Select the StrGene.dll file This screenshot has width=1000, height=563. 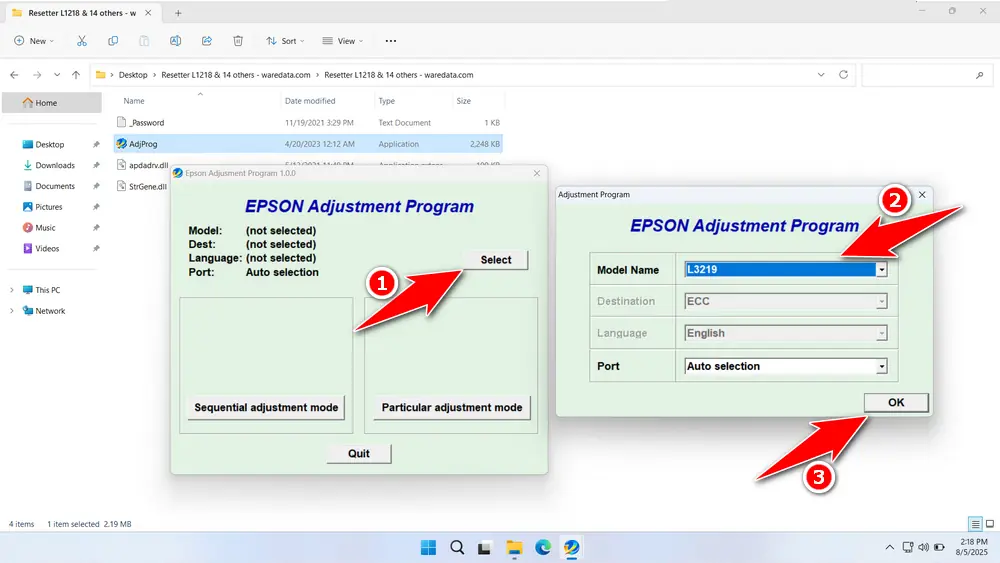pyautogui.click(x=142, y=187)
